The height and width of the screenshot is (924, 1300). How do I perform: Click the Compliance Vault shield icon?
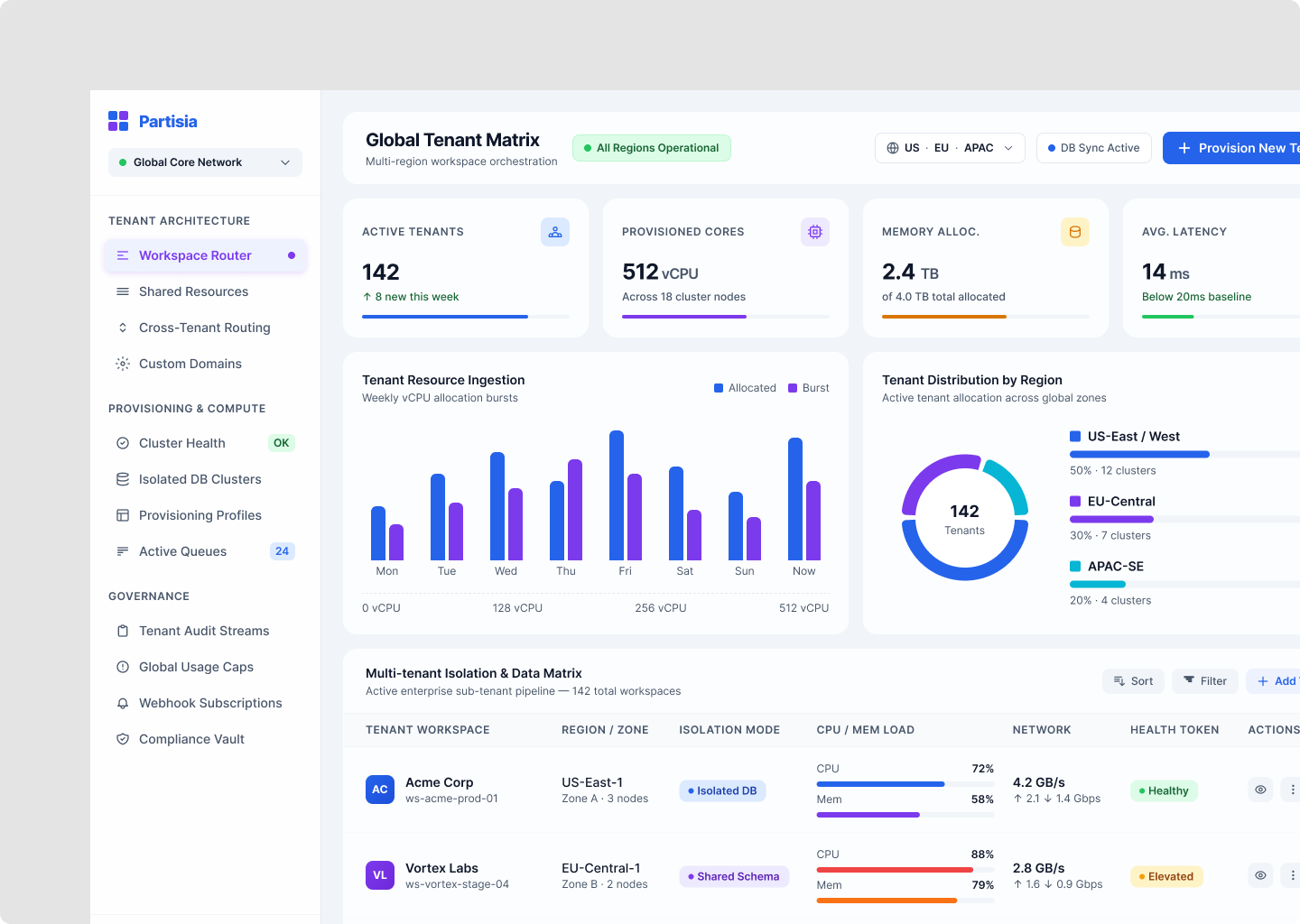[x=123, y=739]
